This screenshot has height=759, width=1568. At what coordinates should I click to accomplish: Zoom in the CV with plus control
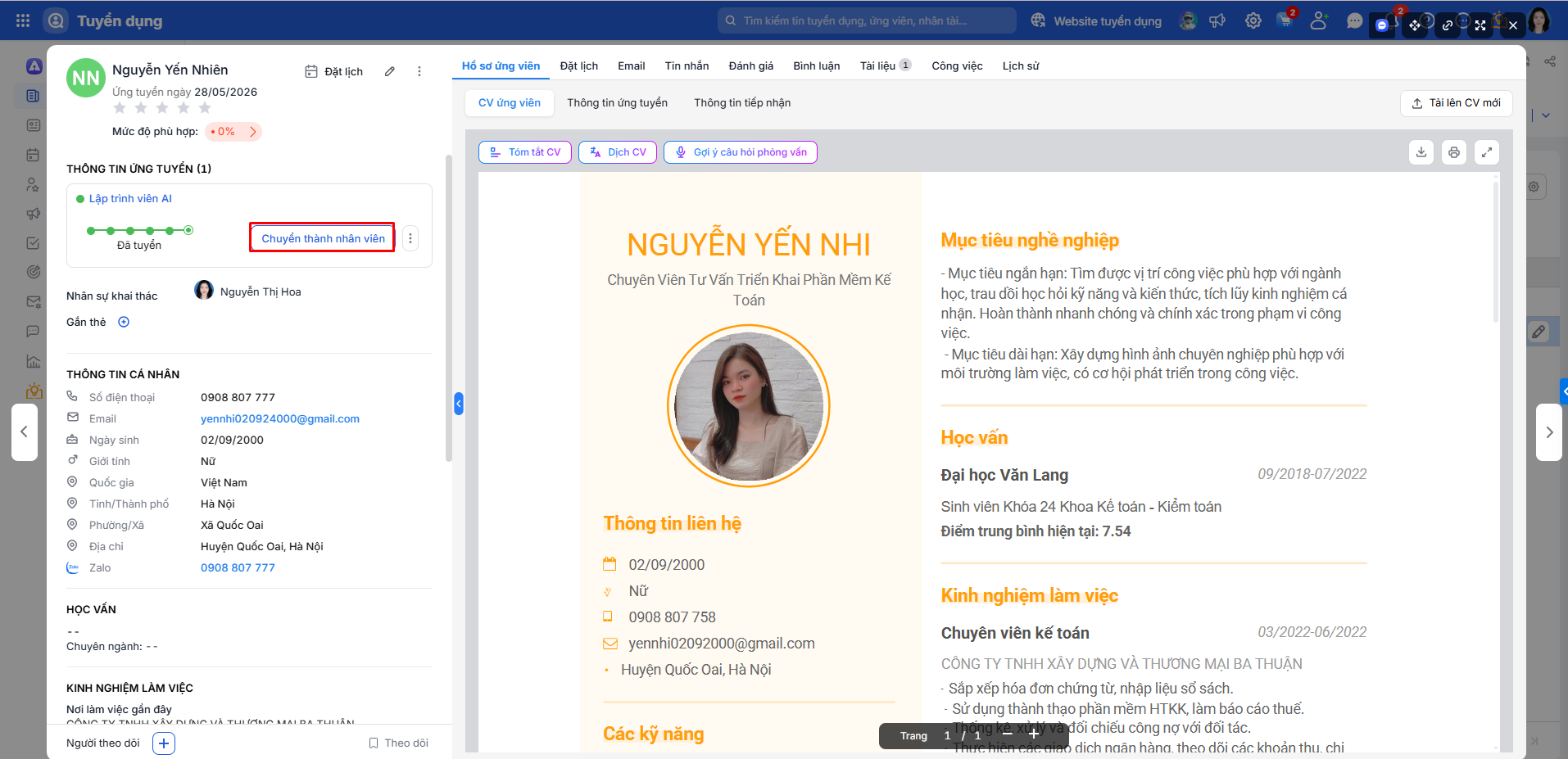[x=1034, y=734]
